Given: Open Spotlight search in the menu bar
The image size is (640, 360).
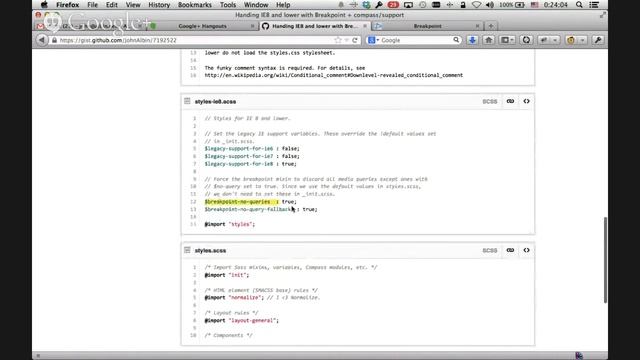Looking at the screenshot, I should click(579, 5).
